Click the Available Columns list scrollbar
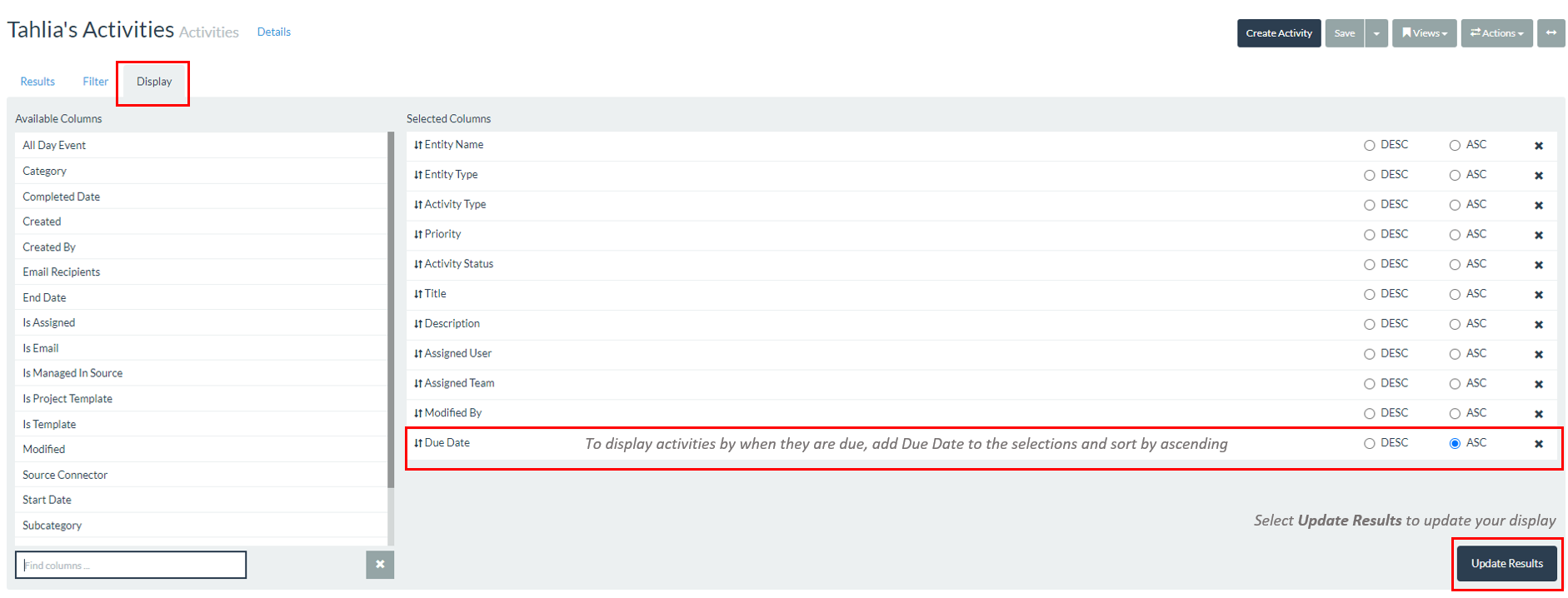Screen dimensions: 1568x598 pyautogui.click(x=391, y=308)
